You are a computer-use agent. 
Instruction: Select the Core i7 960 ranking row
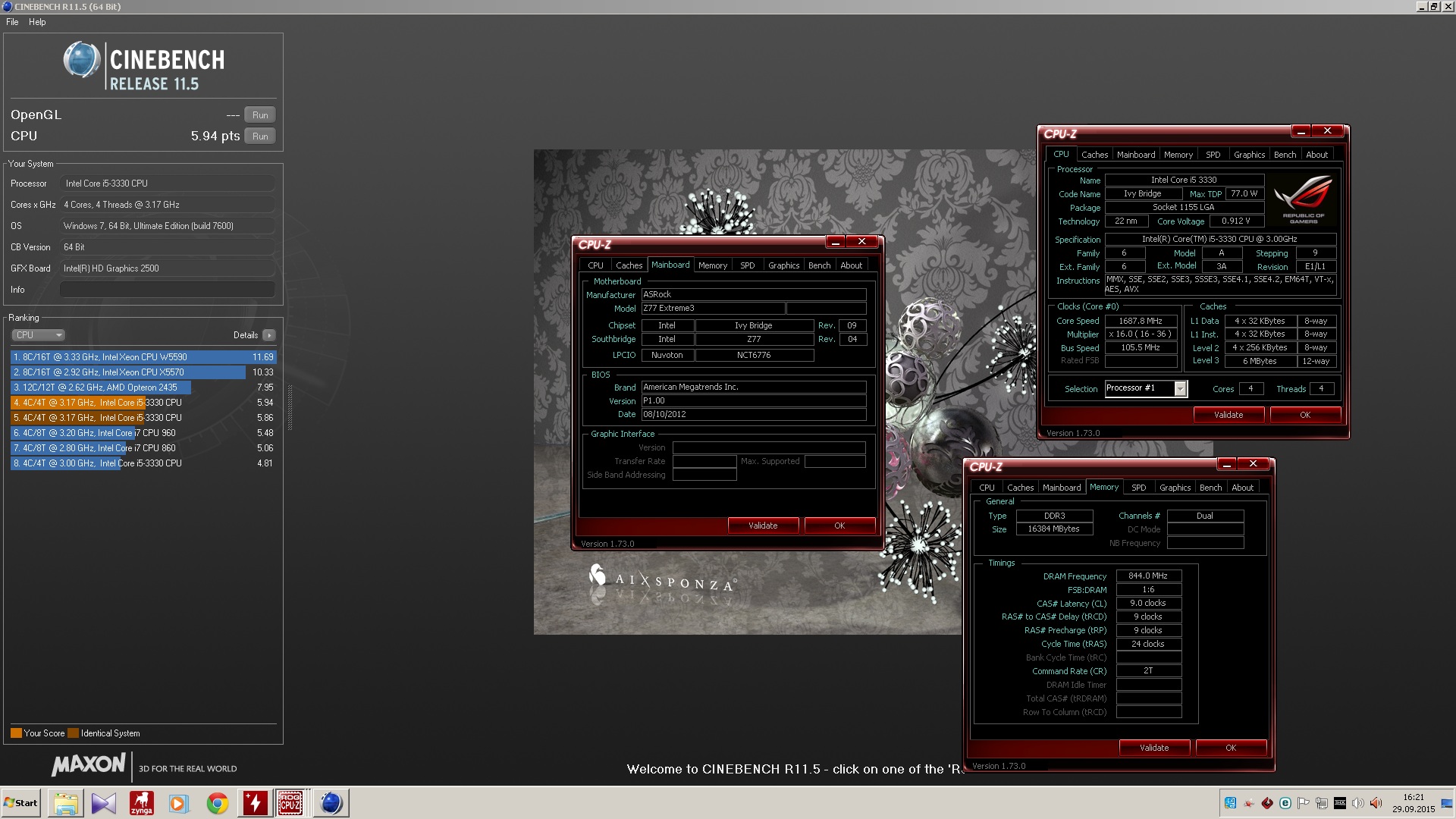143,433
